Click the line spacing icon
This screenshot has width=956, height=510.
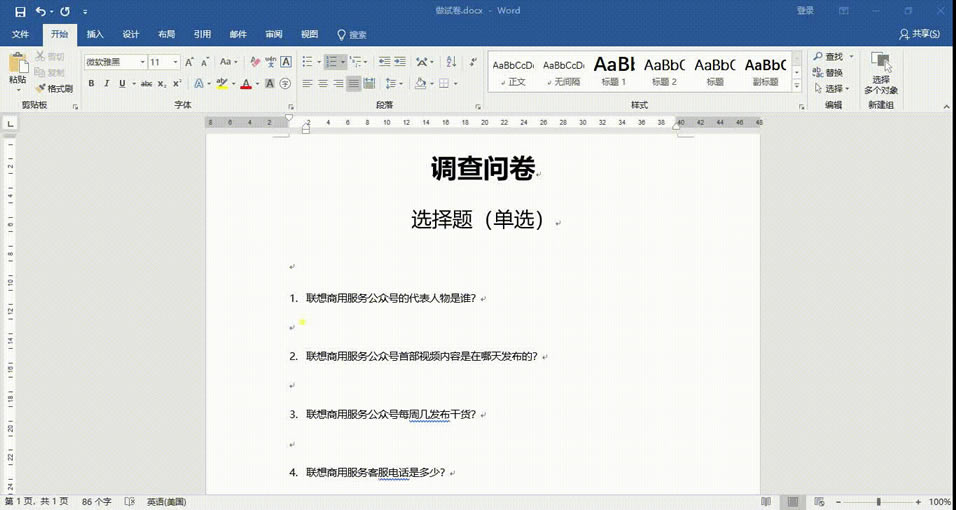(x=391, y=84)
